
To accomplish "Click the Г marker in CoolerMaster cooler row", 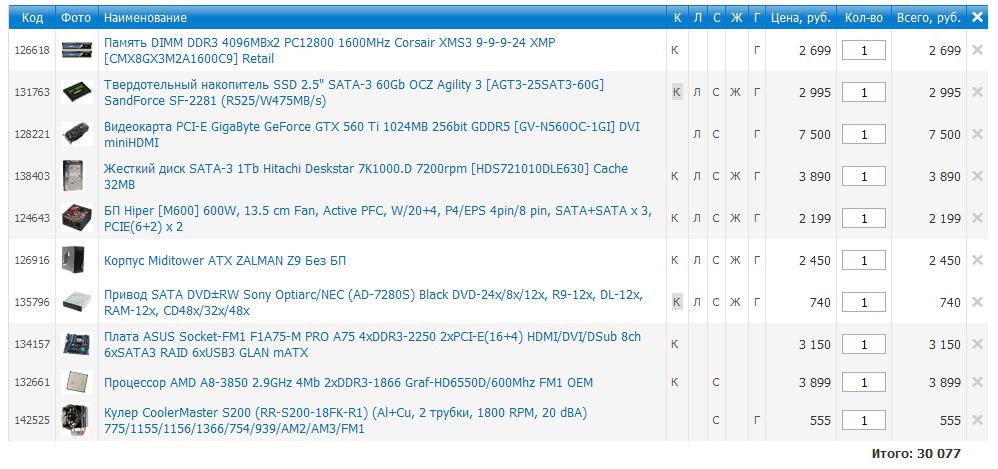I will point(756,421).
